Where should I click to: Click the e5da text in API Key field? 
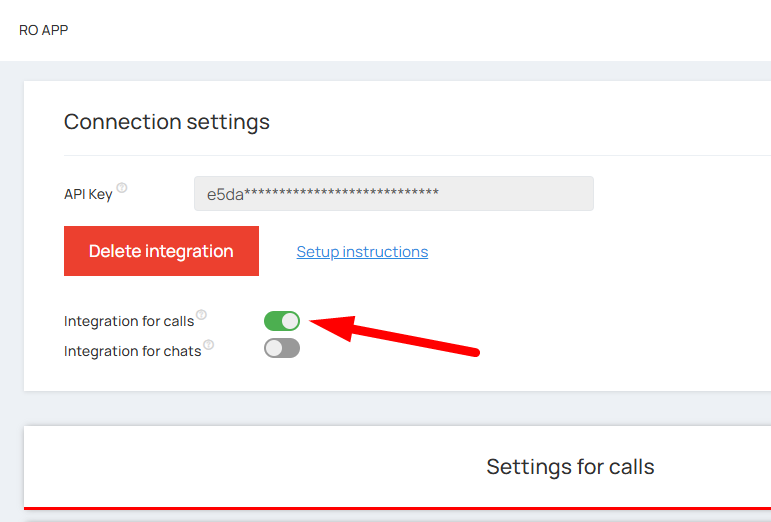pyautogui.click(x=225, y=194)
